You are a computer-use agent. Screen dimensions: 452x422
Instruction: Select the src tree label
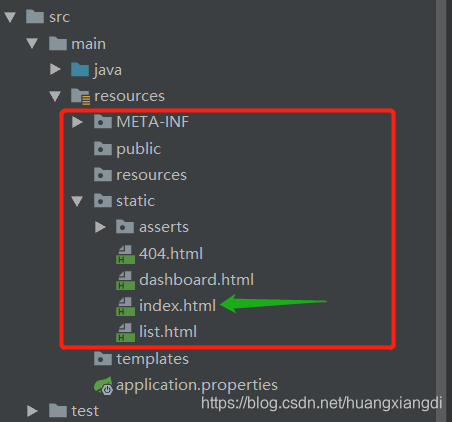(60, 17)
